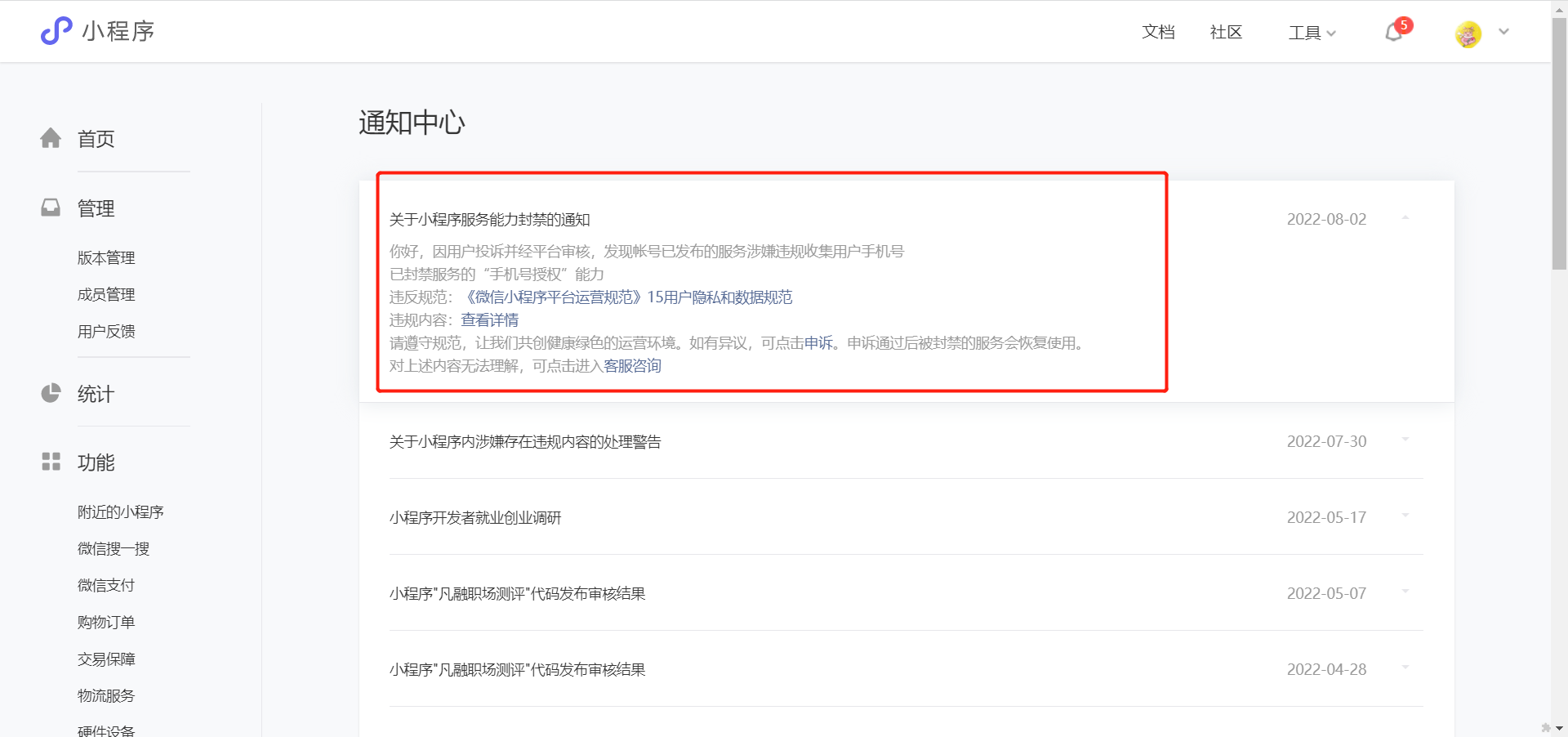Click the 客服咨询 link
Viewport: 1568px width, 737px height.
point(632,366)
